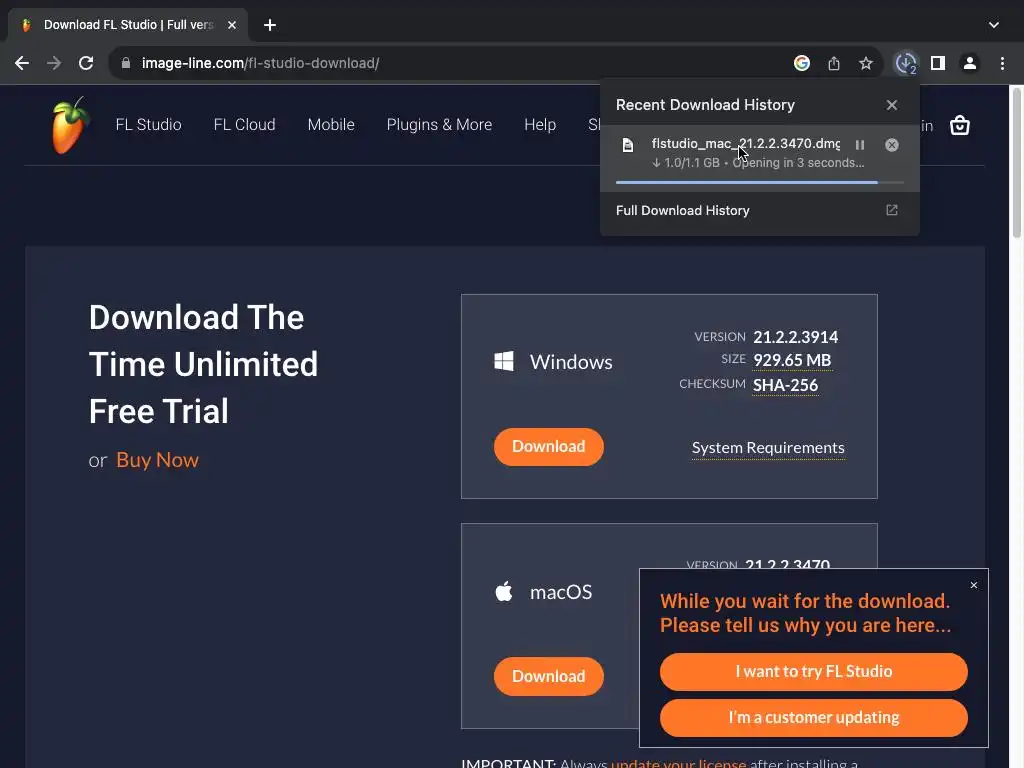
Task: Click the SHA-256 checksum link
Action: pos(785,385)
